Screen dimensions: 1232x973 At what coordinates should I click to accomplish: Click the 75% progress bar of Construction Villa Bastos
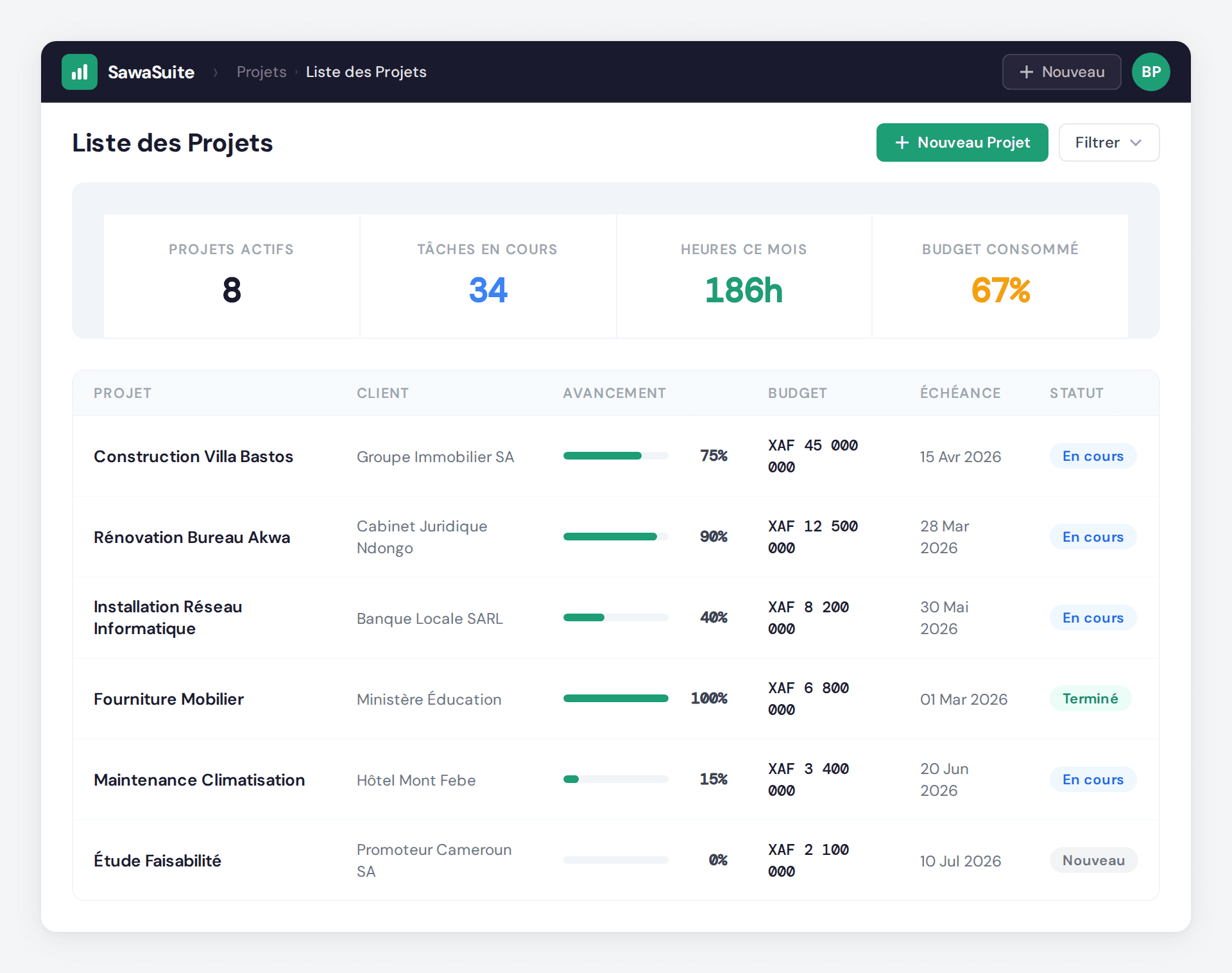pos(615,456)
